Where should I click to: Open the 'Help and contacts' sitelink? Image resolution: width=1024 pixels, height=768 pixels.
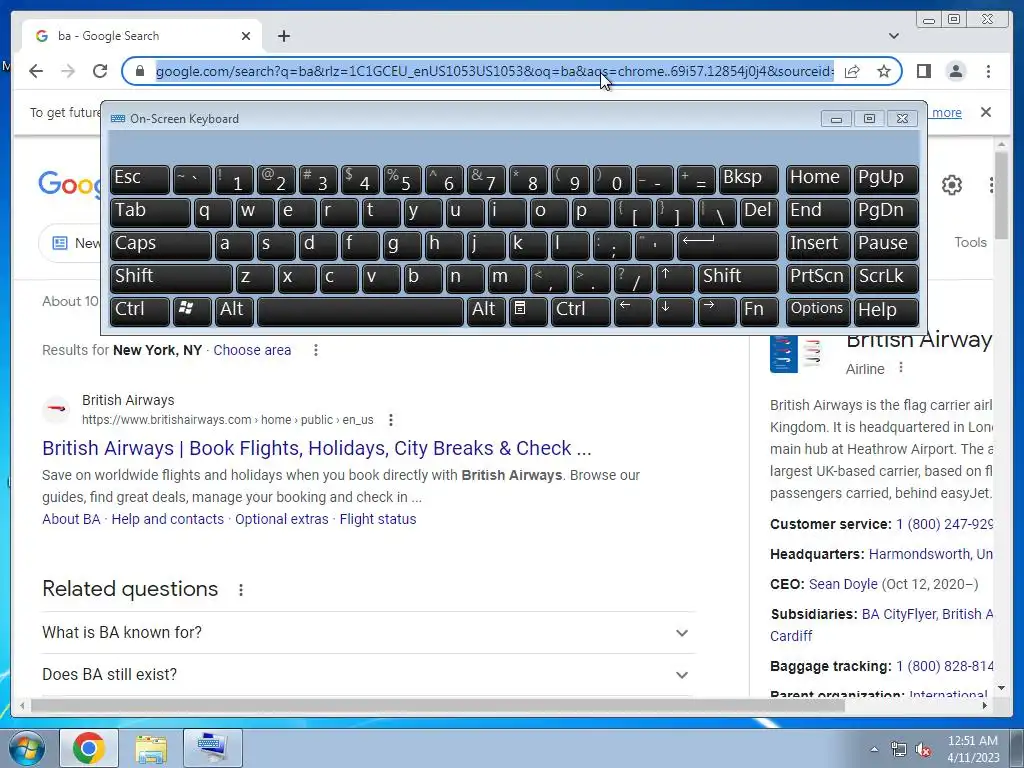point(167,519)
